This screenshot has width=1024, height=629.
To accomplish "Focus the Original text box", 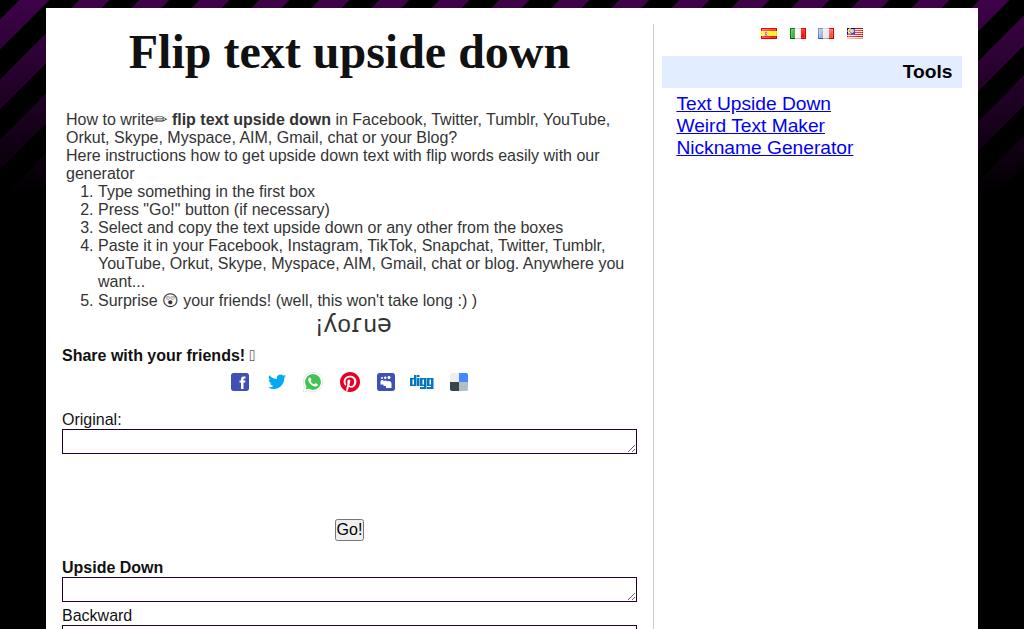I will tap(349, 442).
